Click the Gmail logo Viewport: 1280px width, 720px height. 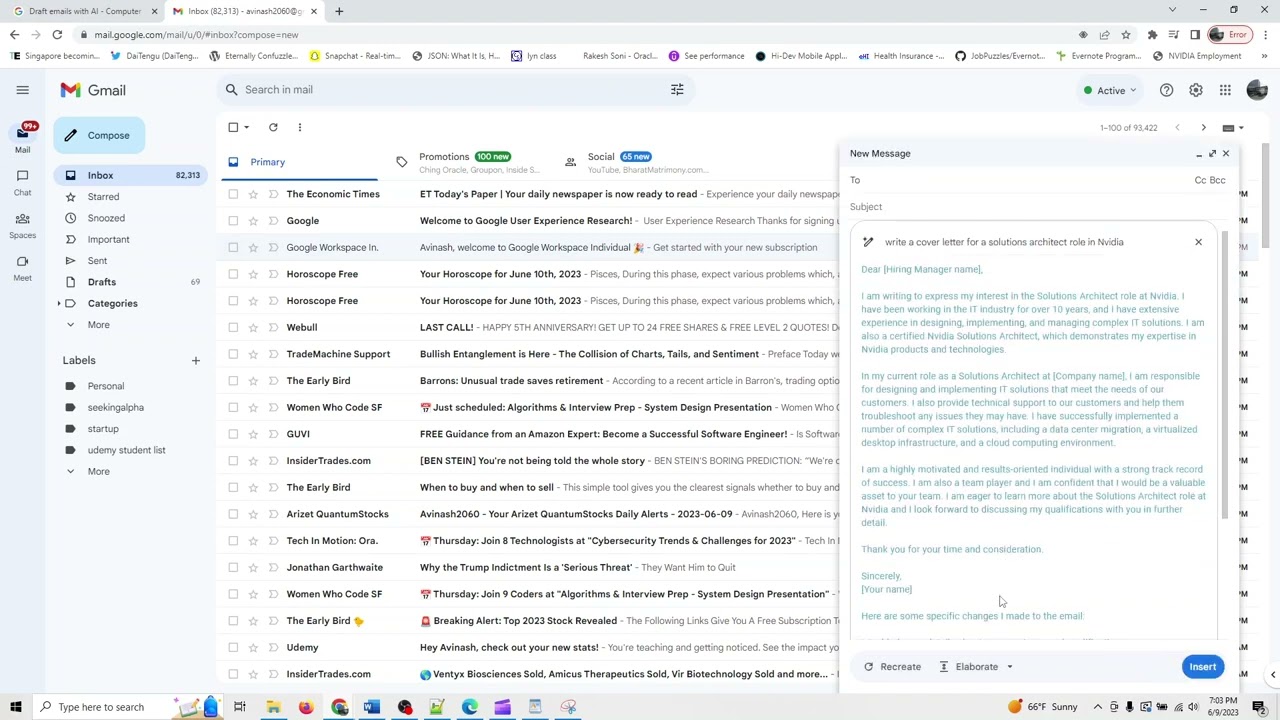tap(93, 90)
